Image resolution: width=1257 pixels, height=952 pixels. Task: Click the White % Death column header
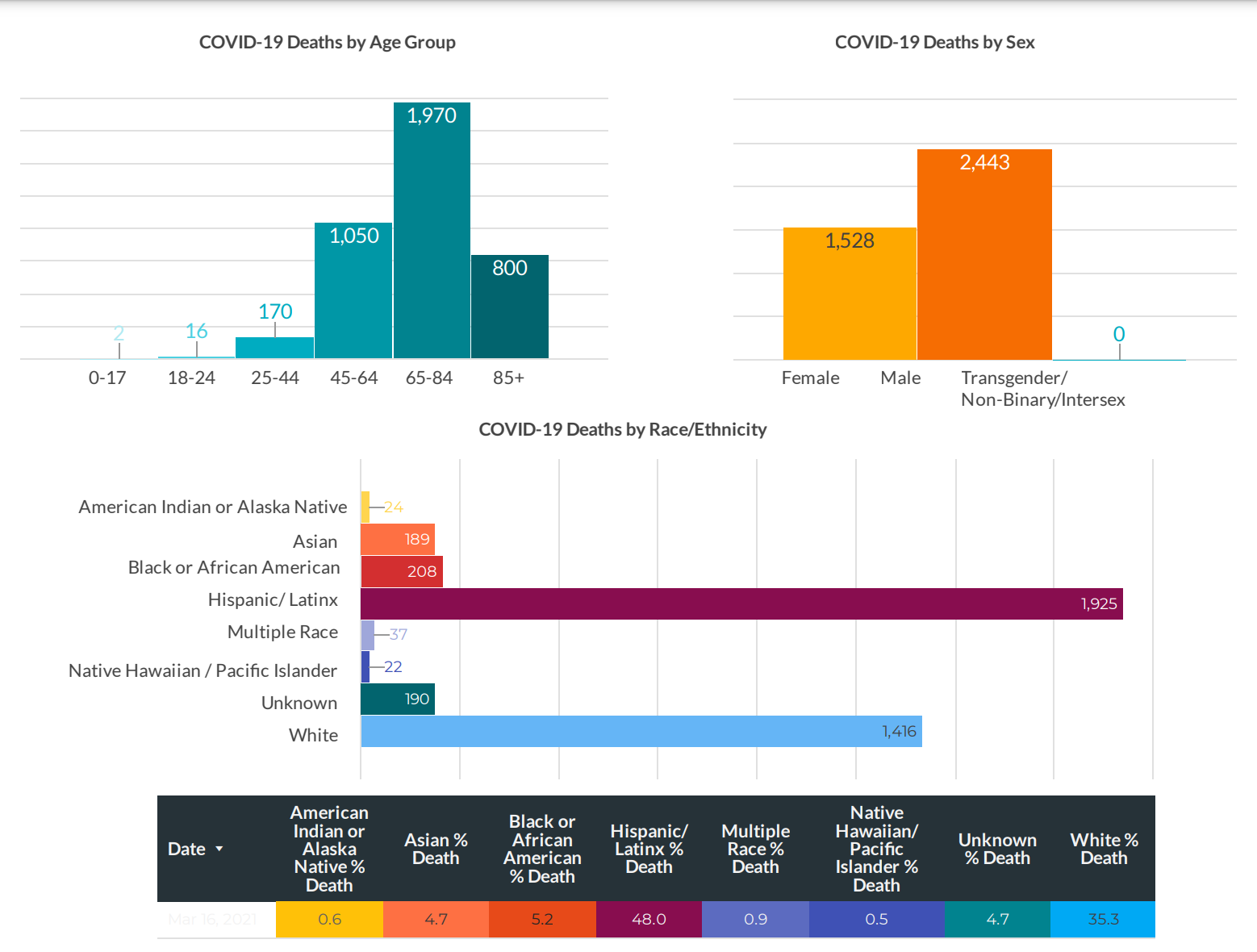pyautogui.click(x=1103, y=849)
